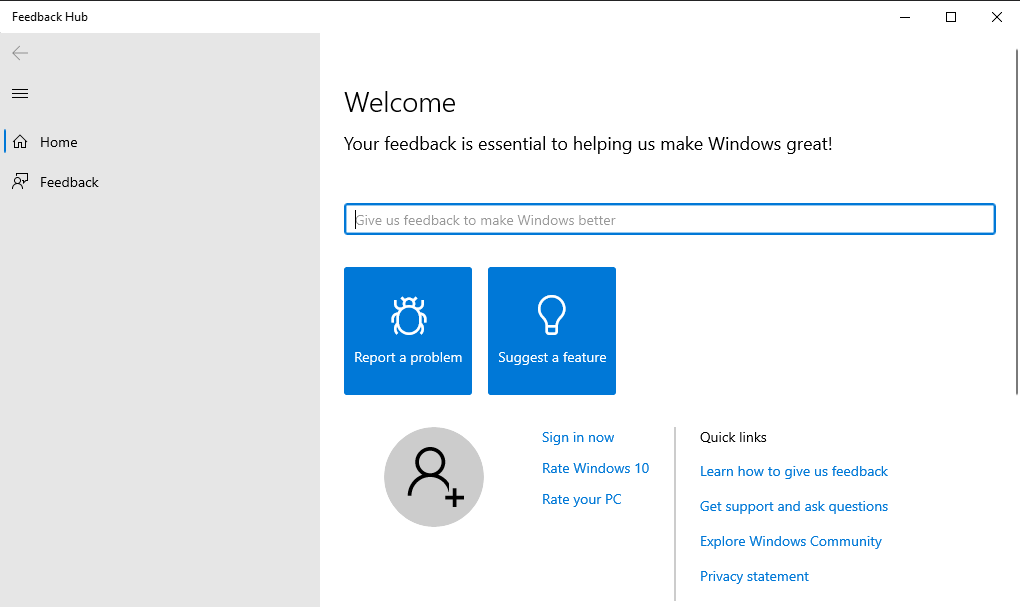
Task: Click the add-account avatar picture
Action: (434, 477)
